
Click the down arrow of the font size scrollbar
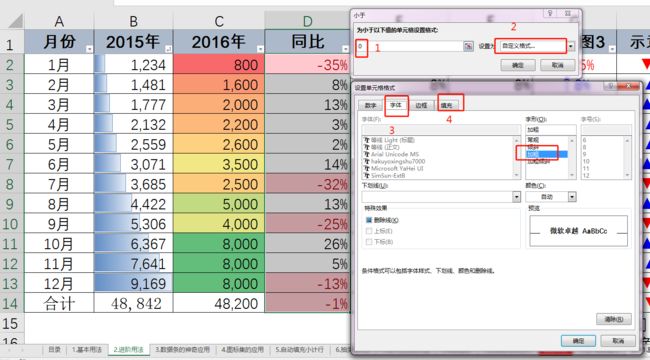point(627,175)
